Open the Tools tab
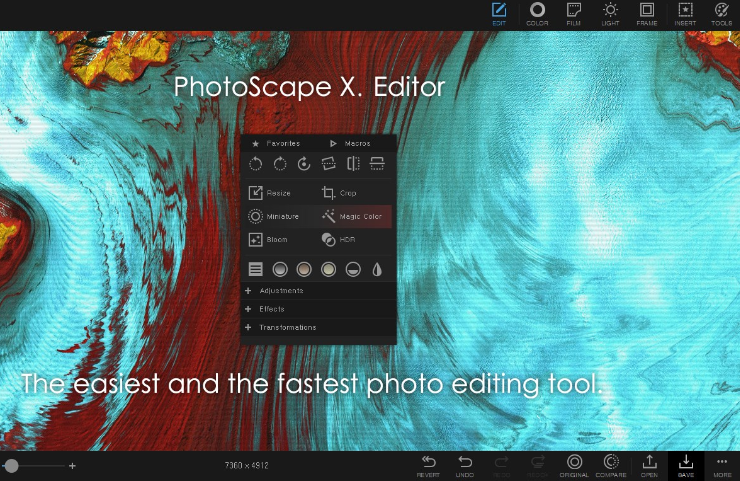The height and width of the screenshot is (481, 740). point(722,14)
